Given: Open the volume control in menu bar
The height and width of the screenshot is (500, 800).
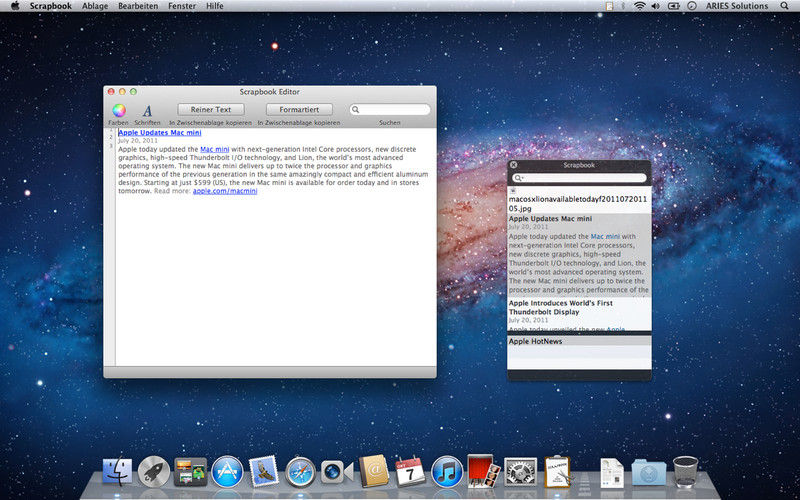Looking at the screenshot, I should point(656,6).
